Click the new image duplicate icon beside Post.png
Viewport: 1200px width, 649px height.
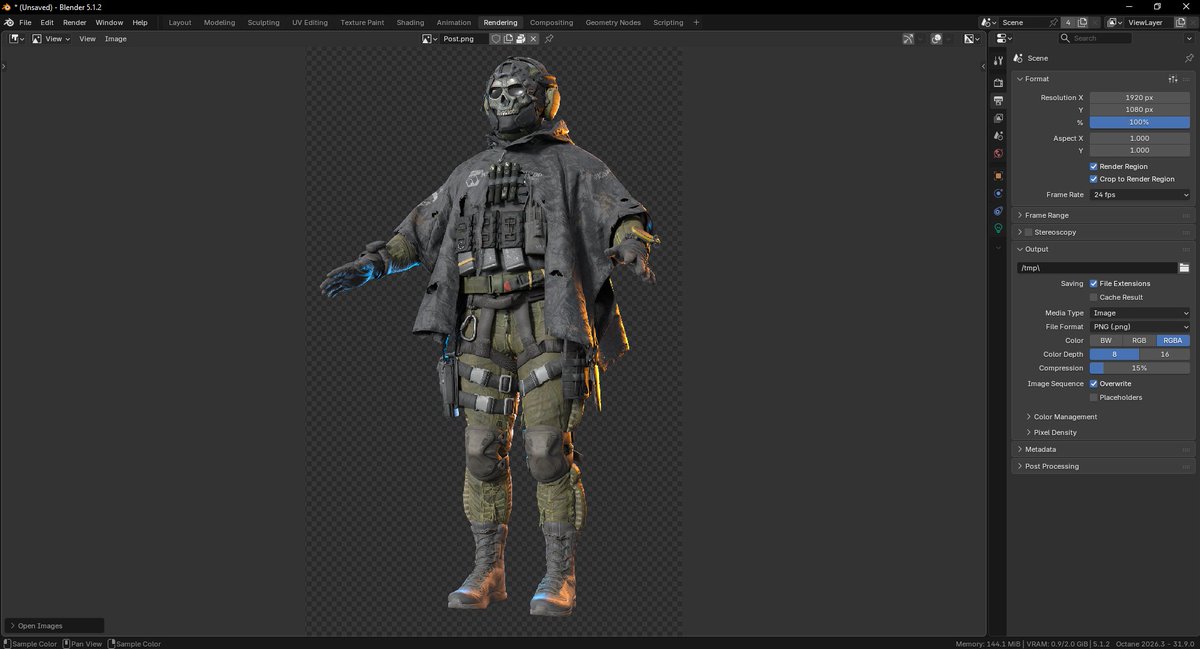508,38
